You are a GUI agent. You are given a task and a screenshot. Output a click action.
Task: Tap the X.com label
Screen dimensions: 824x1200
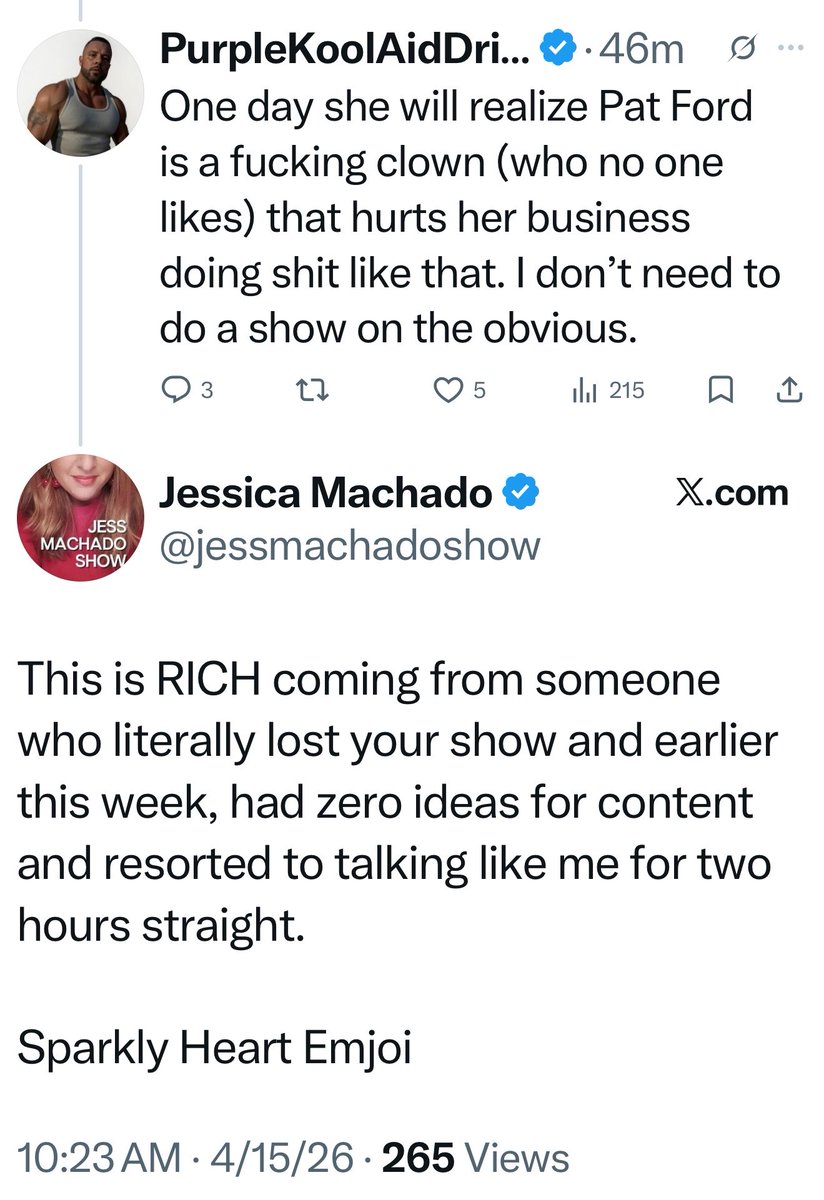point(733,492)
